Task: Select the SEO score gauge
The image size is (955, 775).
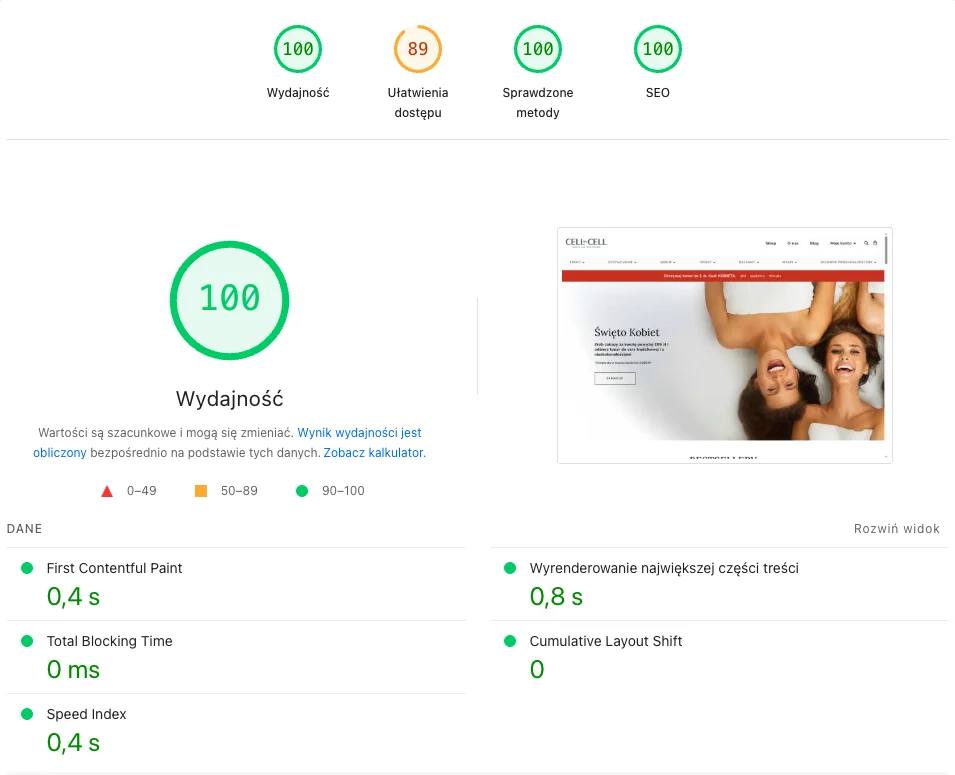Action: click(x=658, y=50)
